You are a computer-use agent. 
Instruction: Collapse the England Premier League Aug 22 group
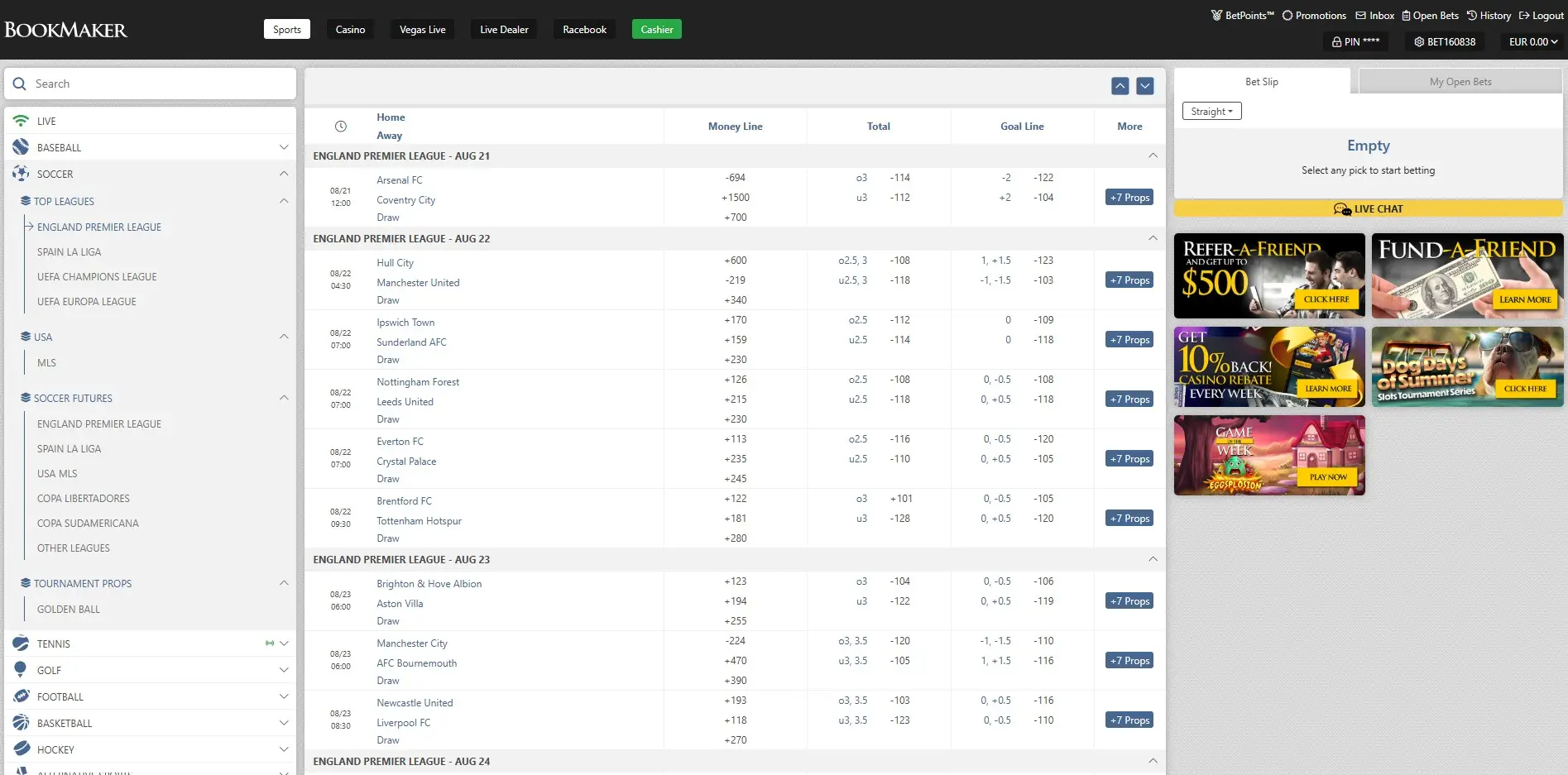1153,238
